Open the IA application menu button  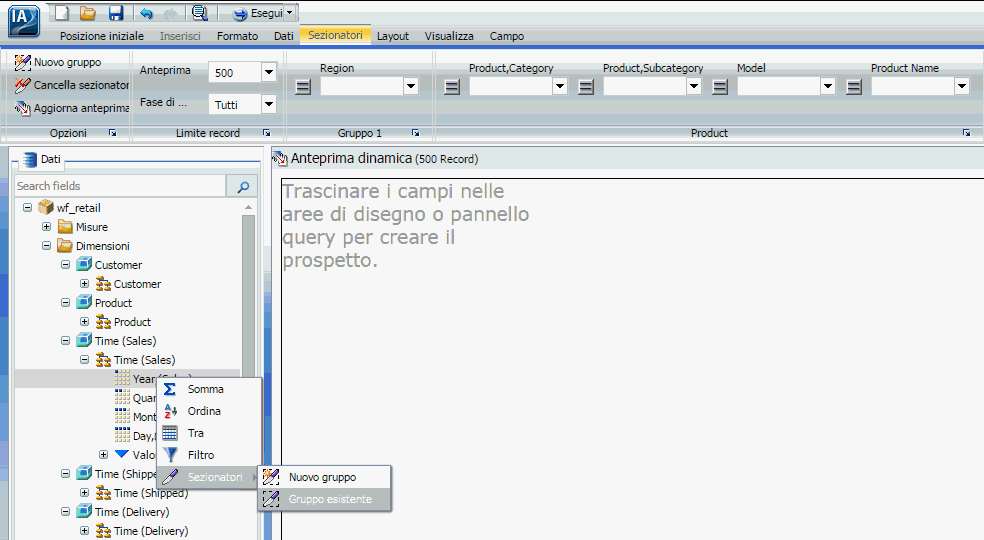click(x=24, y=19)
